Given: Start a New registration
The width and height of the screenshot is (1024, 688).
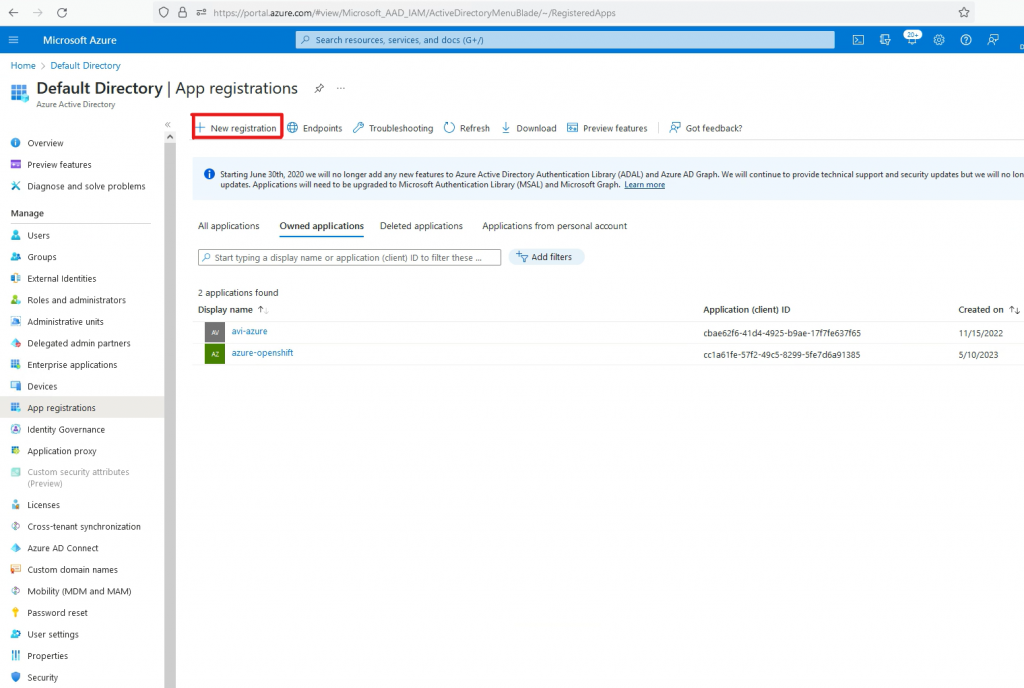Looking at the screenshot, I should (237, 128).
